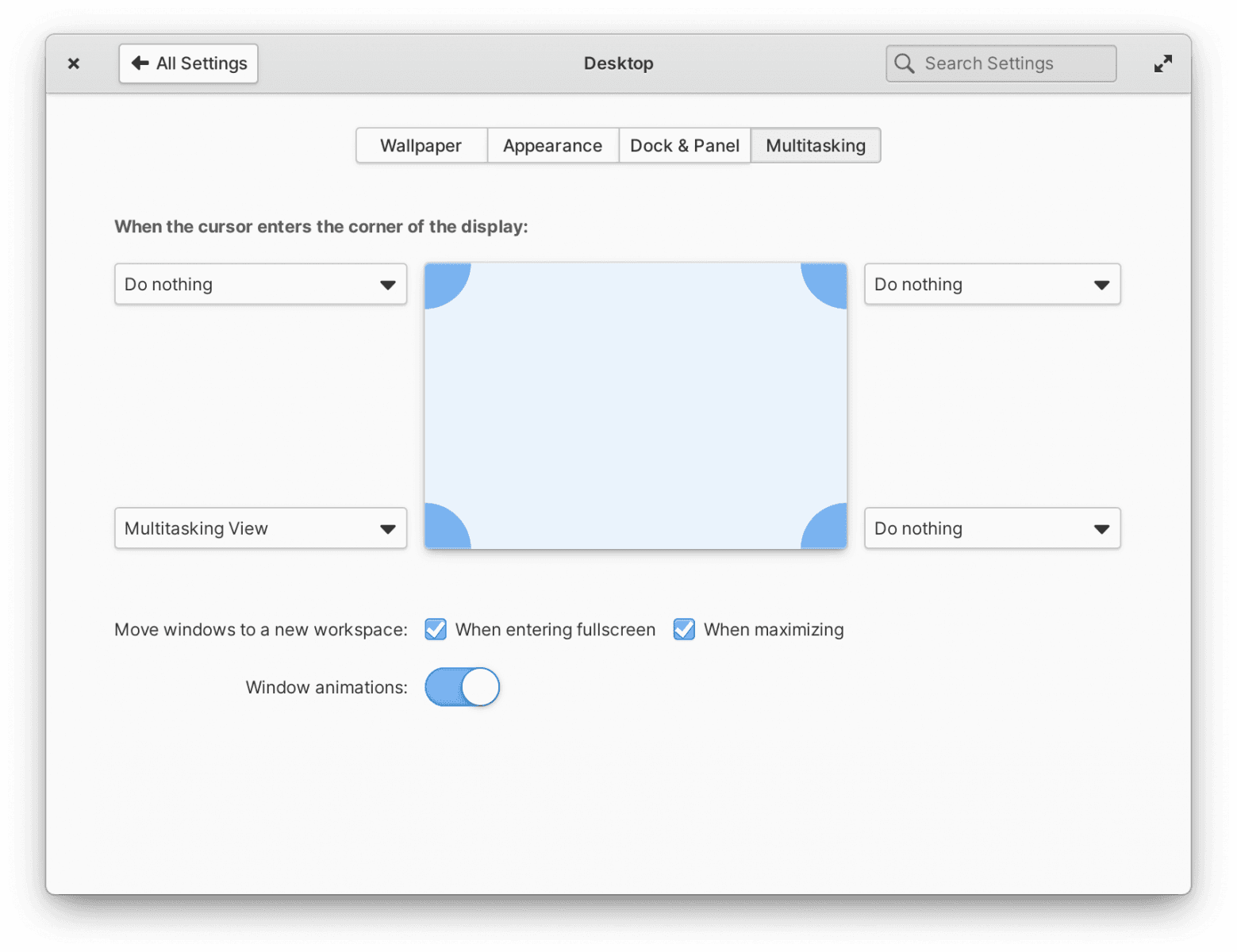Open the 'Multitasking View' dropdown
The width and height of the screenshot is (1237, 952).
pyautogui.click(x=260, y=528)
